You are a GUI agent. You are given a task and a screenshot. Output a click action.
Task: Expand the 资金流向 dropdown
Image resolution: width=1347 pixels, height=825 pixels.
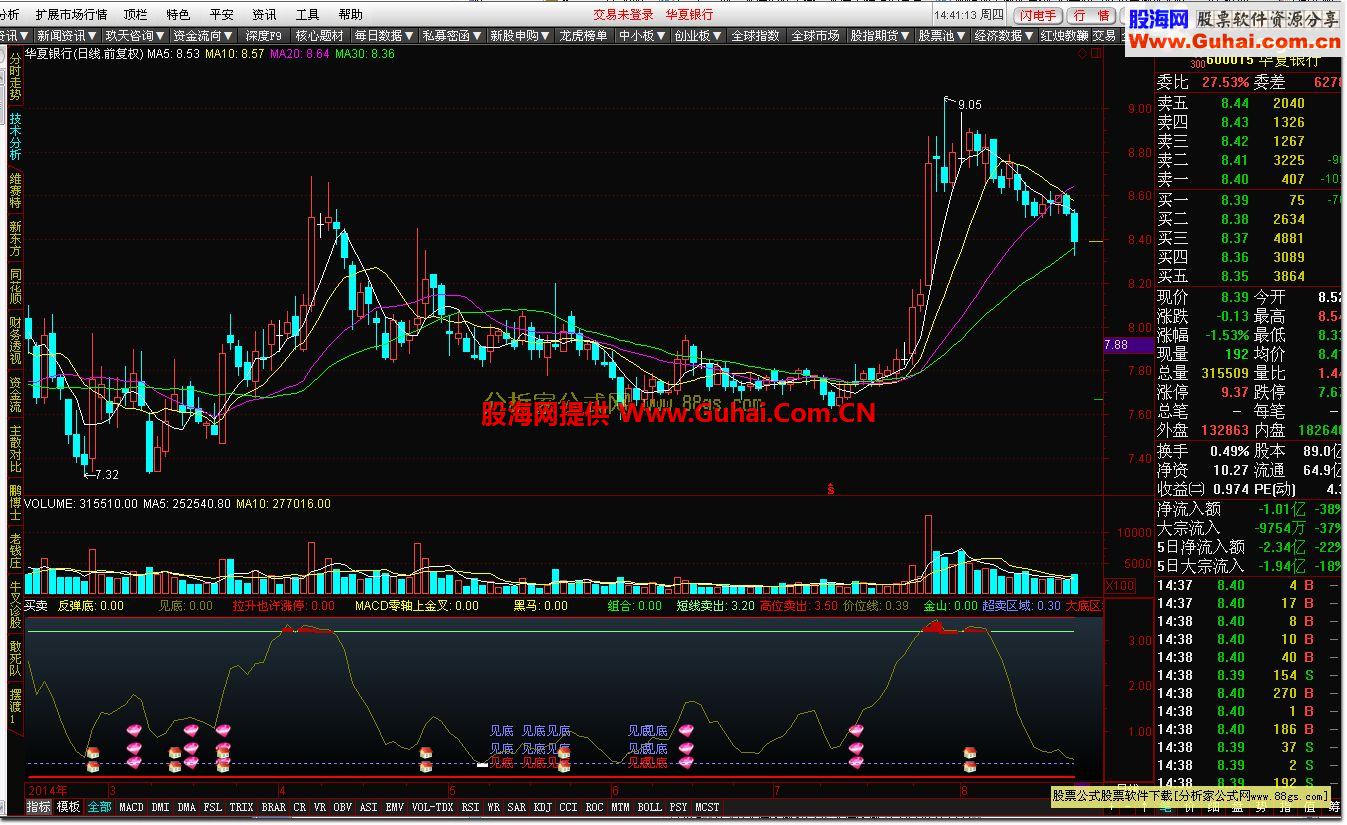[203, 35]
